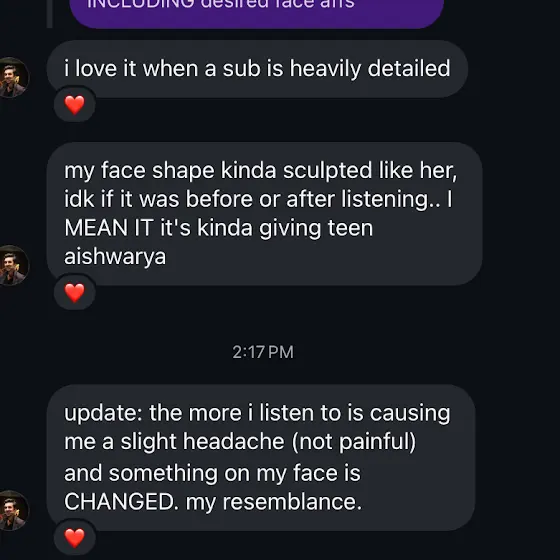Click the 2:17 PM timestamp

point(263,352)
